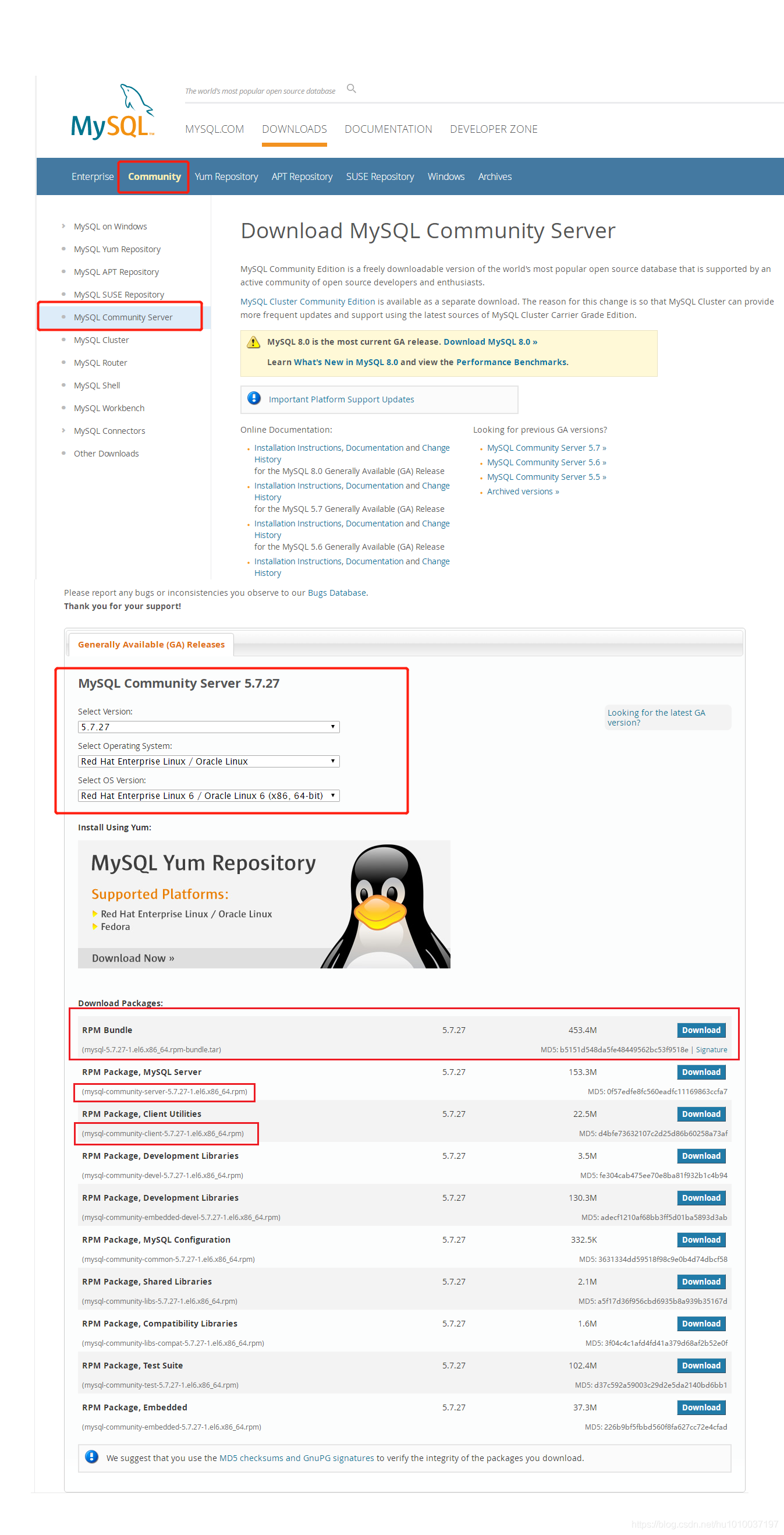This screenshot has width=784, height=1535.
Task: Open MySQL SUSE Repository in the sidebar
Action: click(119, 295)
